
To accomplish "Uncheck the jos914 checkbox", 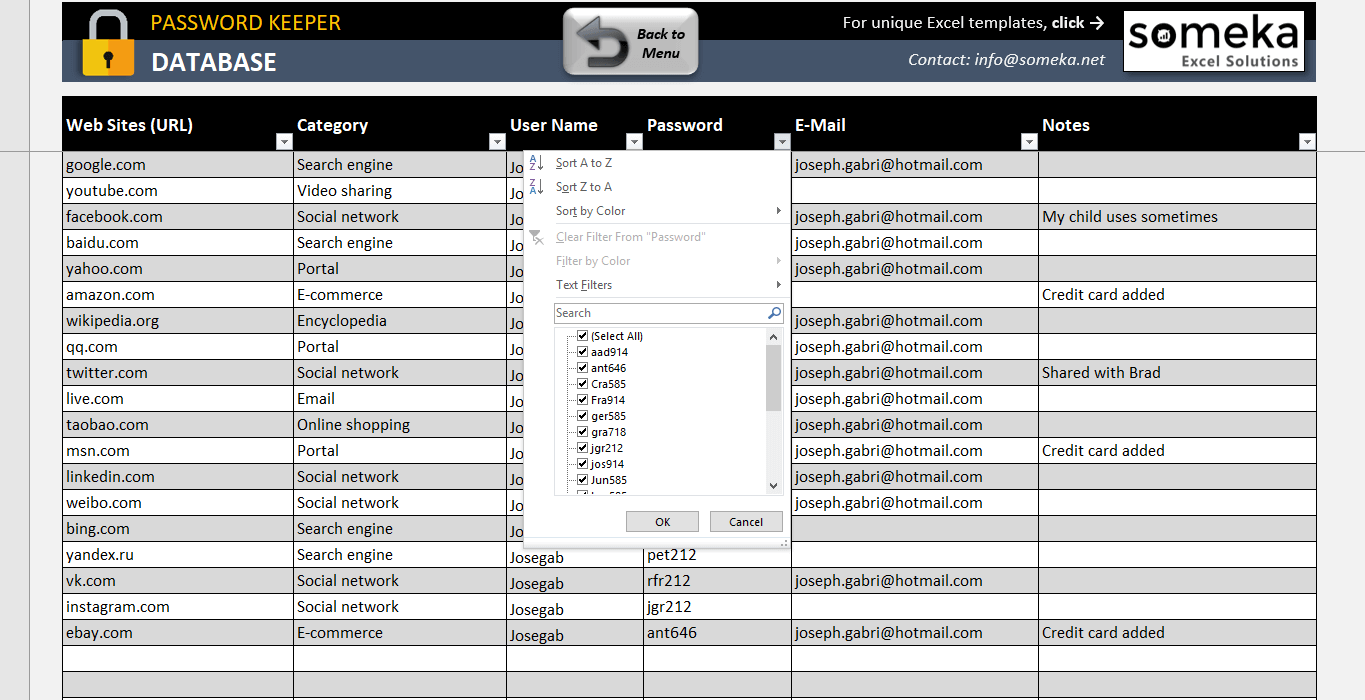I will [582, 464].
